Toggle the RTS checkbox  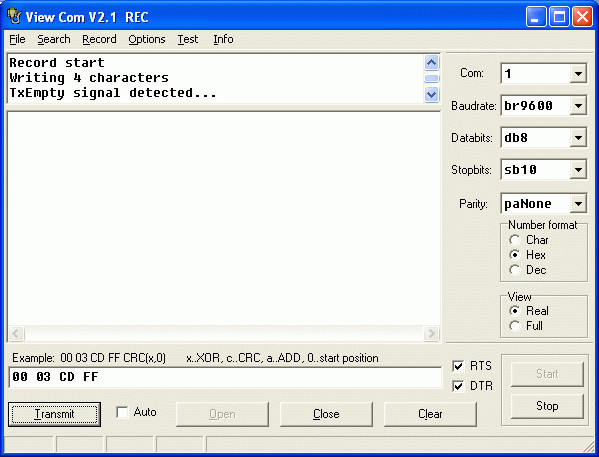coord(458,366)
